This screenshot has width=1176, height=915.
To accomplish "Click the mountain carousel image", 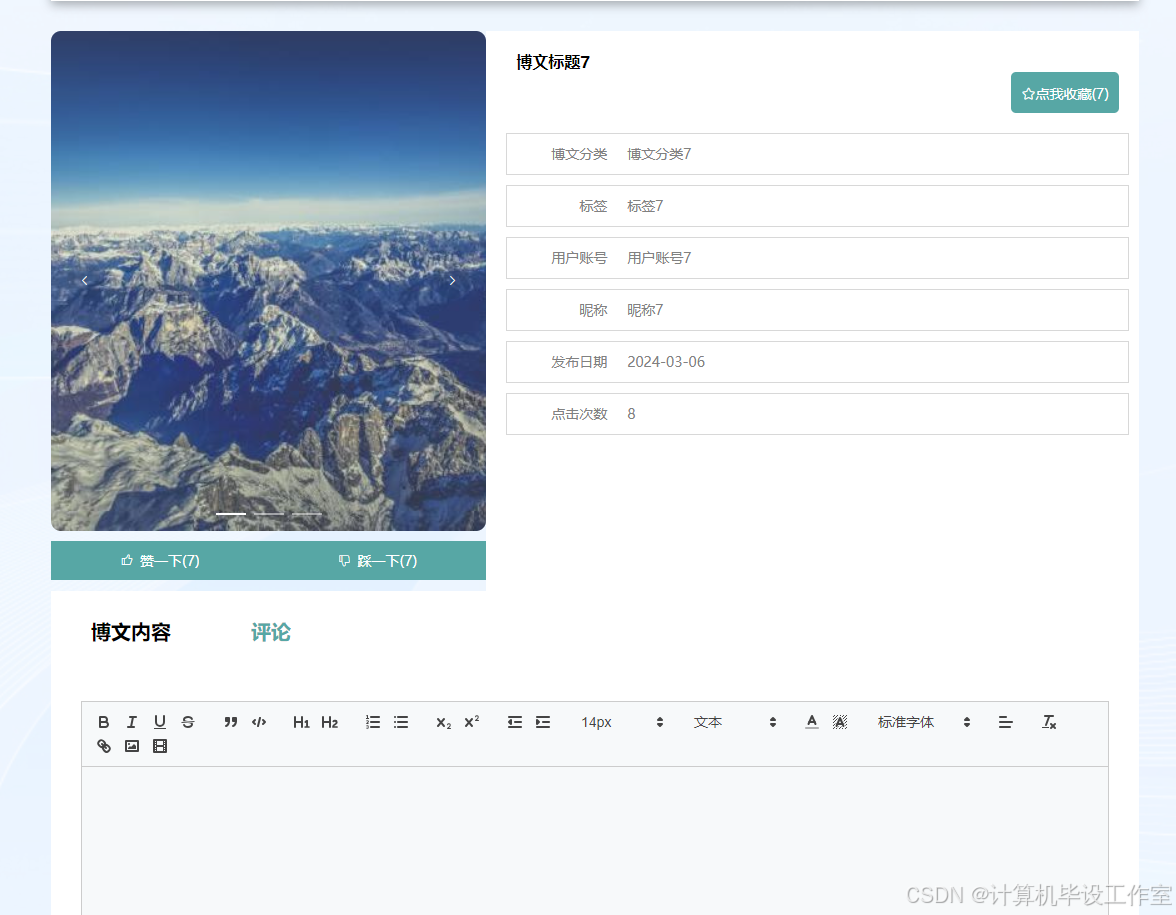I will [268, 280].
